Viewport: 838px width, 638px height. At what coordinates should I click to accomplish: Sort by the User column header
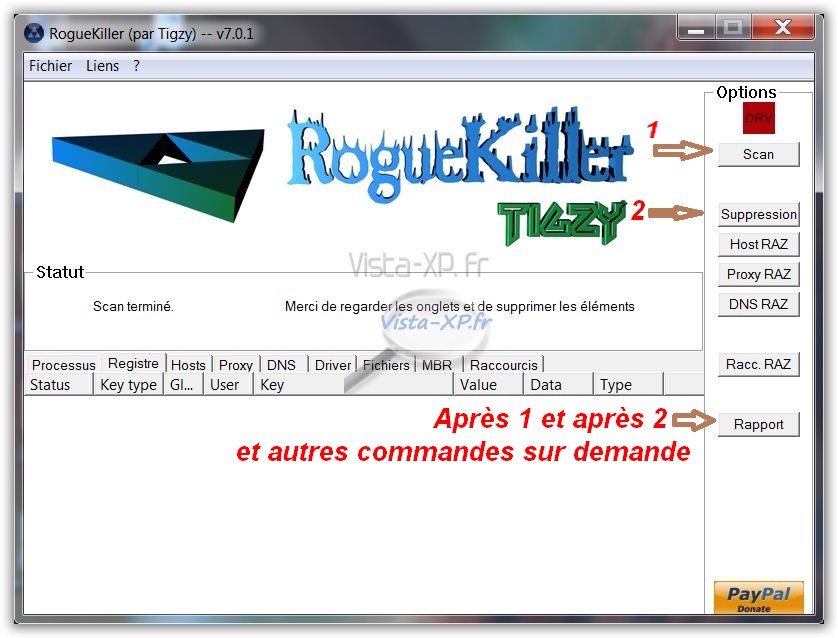[228, 385]
